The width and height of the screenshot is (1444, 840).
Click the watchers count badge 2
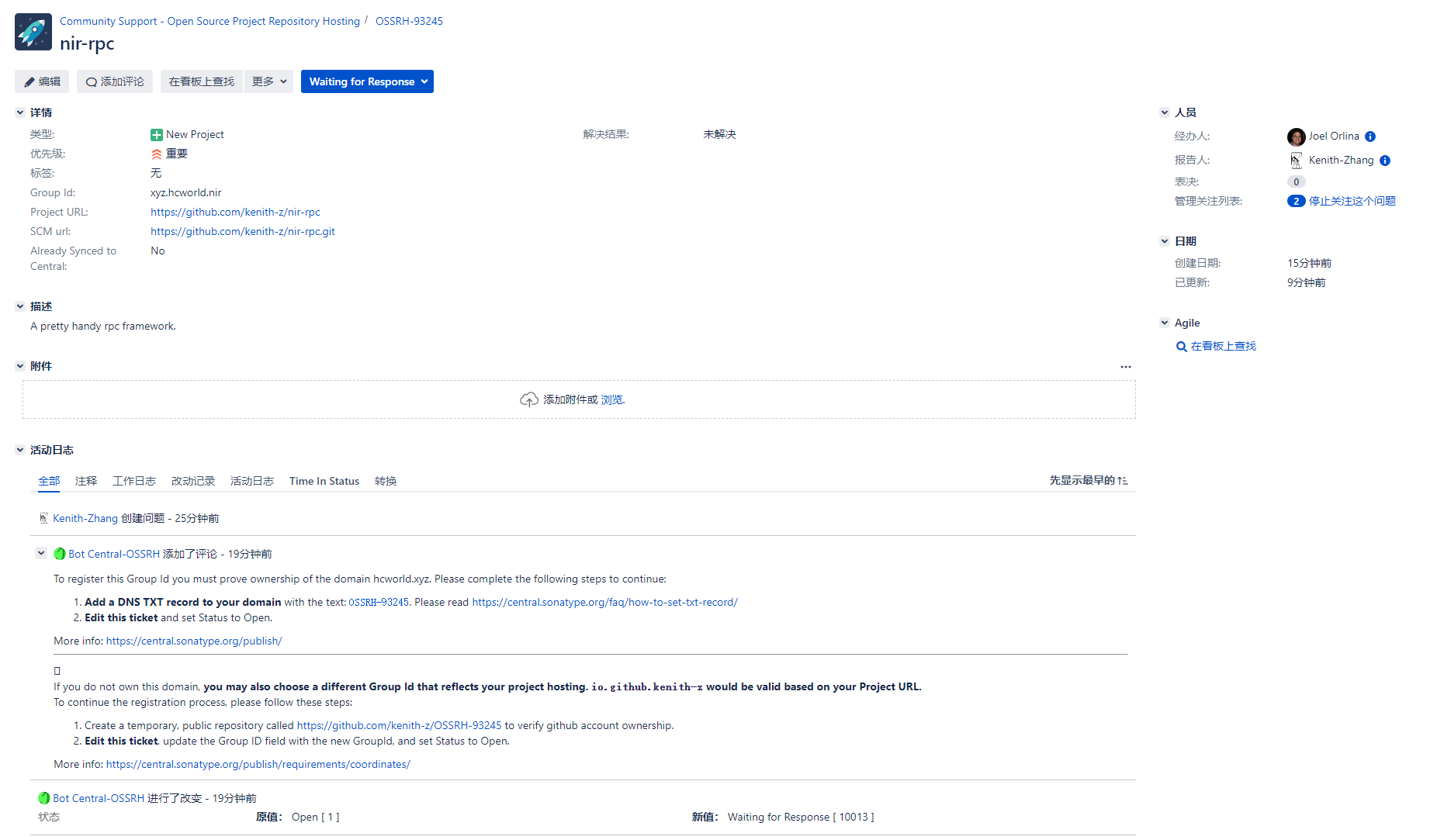coord(1296,201)
